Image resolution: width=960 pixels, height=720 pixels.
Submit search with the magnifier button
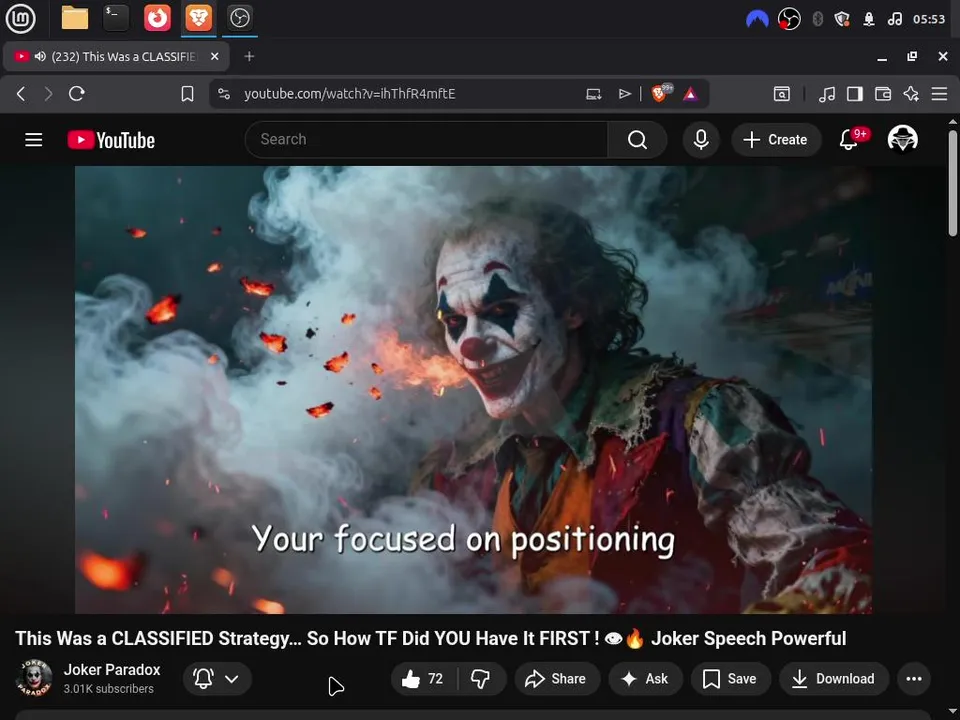(x=637, y=140)
